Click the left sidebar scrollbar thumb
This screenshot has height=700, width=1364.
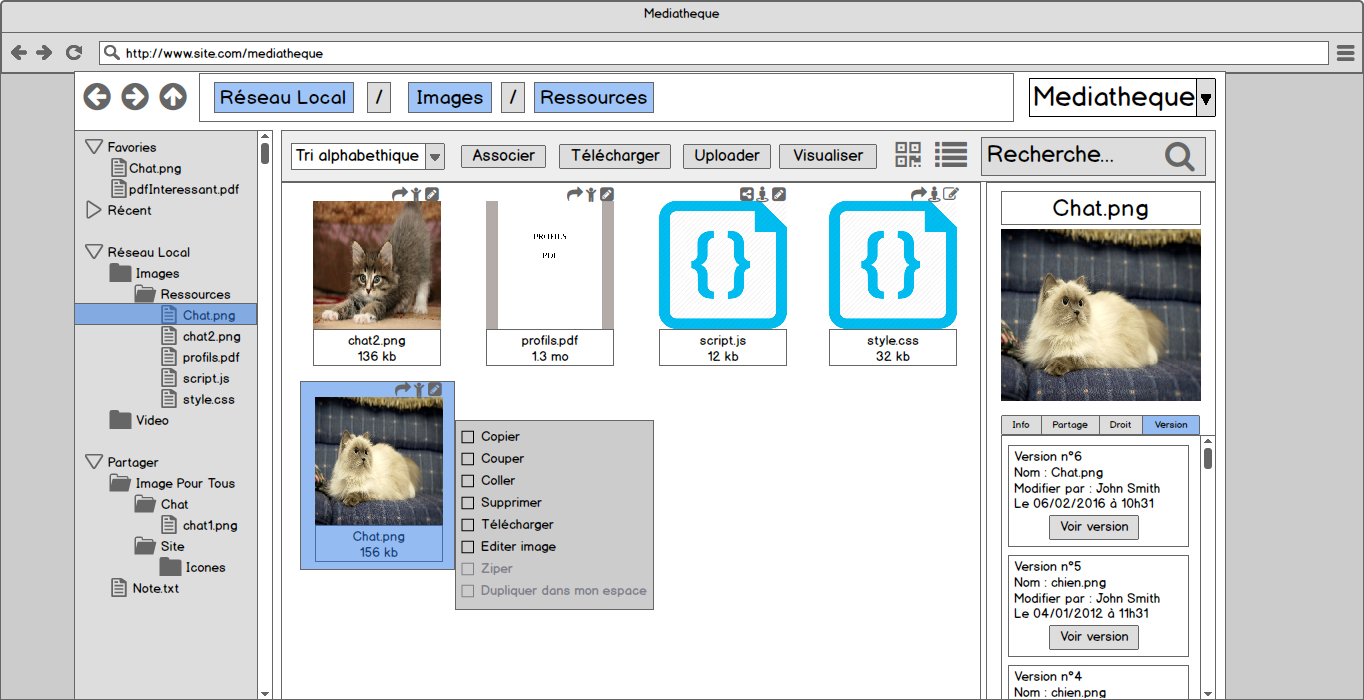[265, 153]
